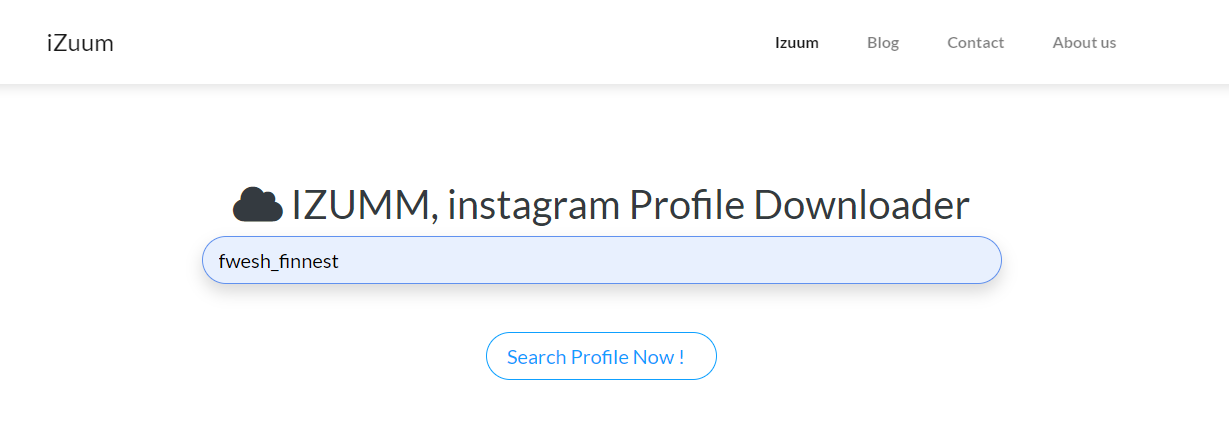
Task: Click the word Profile in the heading
Action: (x=686, y=205)
